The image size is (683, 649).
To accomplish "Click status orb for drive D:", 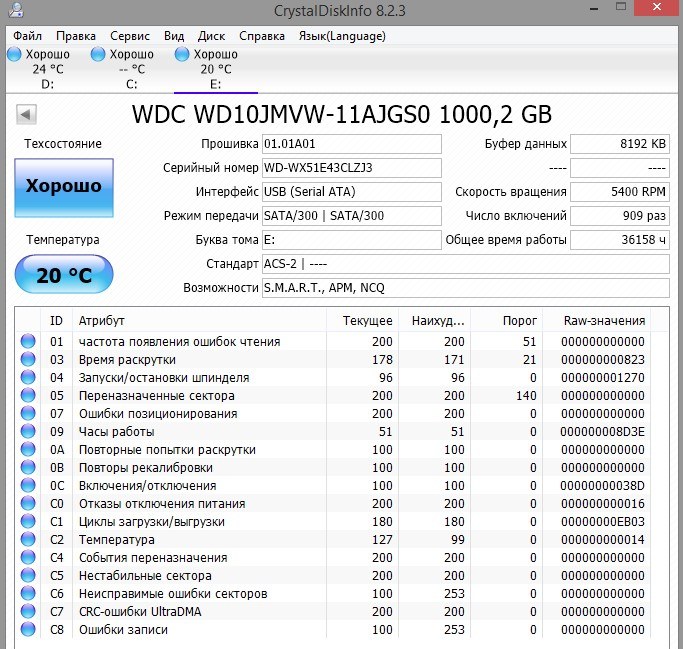I will (14, 54).
